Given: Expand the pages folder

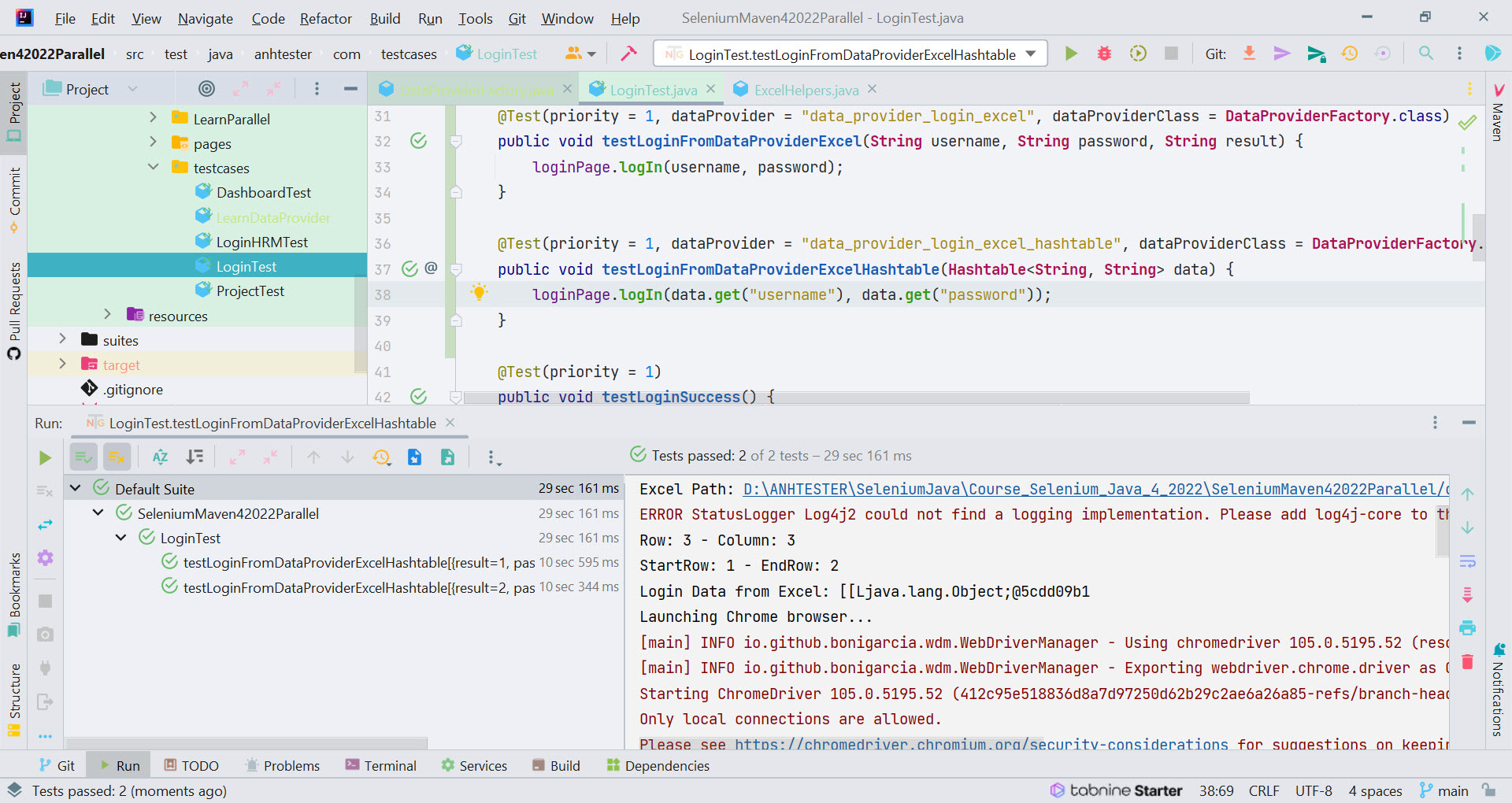Looking at the screenshot, I should [153, 142].
